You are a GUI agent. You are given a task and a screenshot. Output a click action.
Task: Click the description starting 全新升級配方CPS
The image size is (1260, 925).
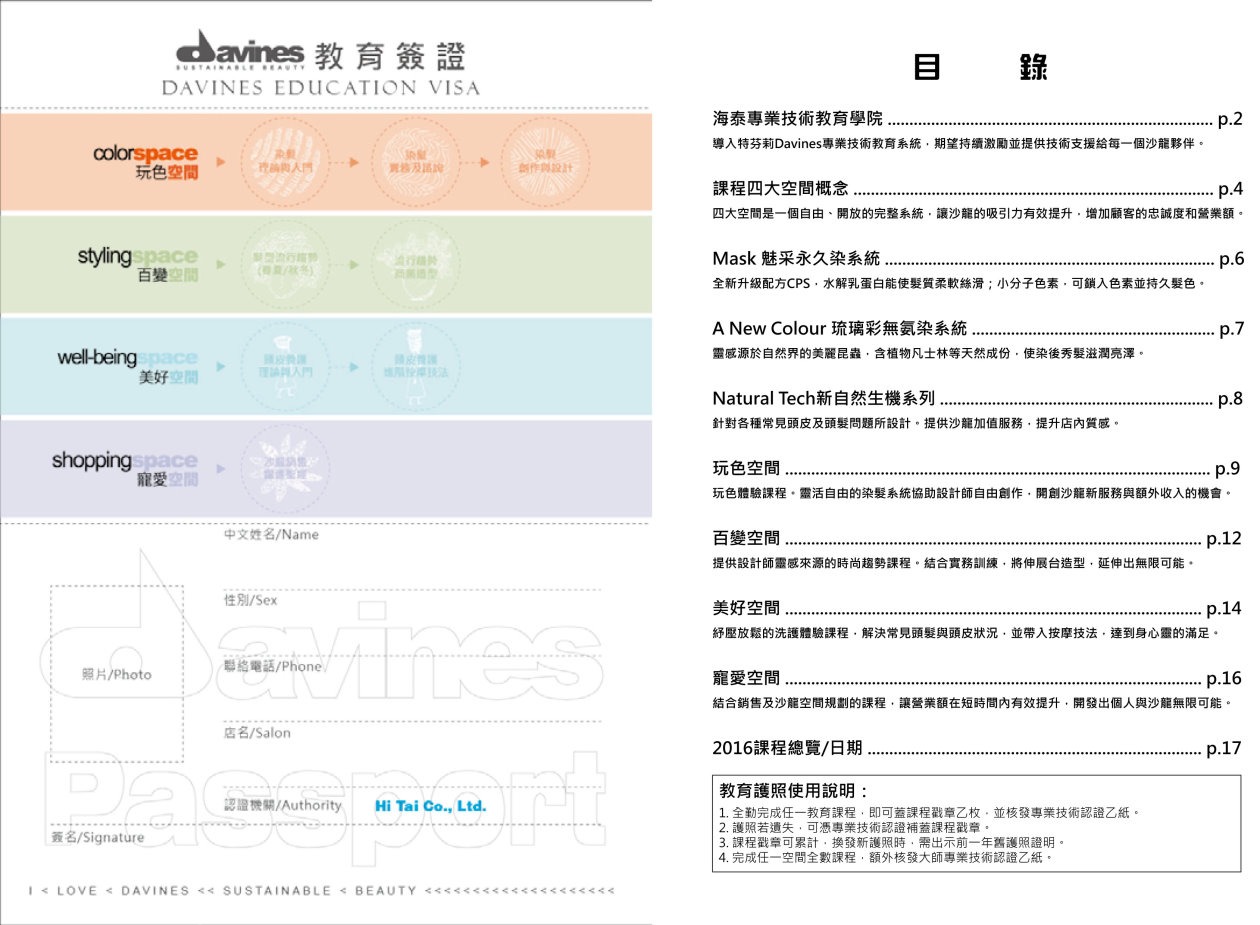click(960, 283)
